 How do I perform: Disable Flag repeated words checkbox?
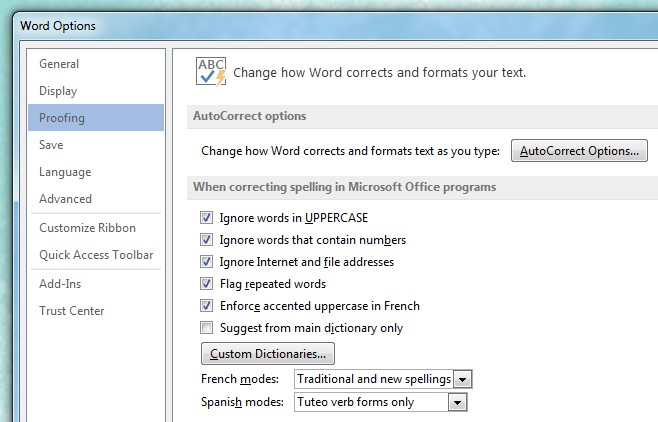click(206, 284)
